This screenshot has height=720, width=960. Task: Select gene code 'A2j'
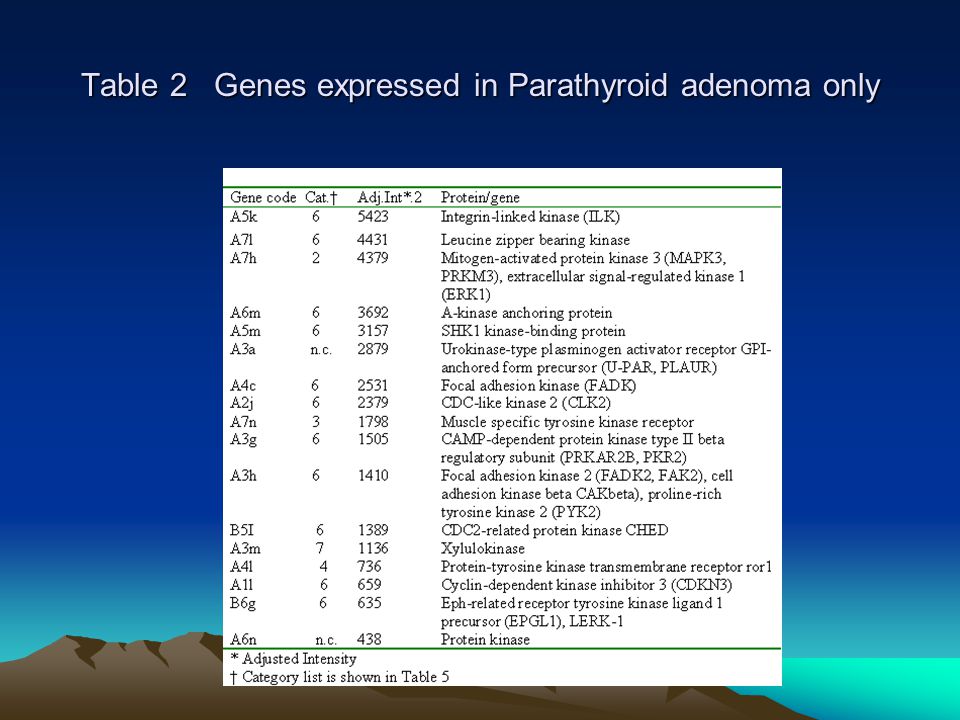(242, 403)
